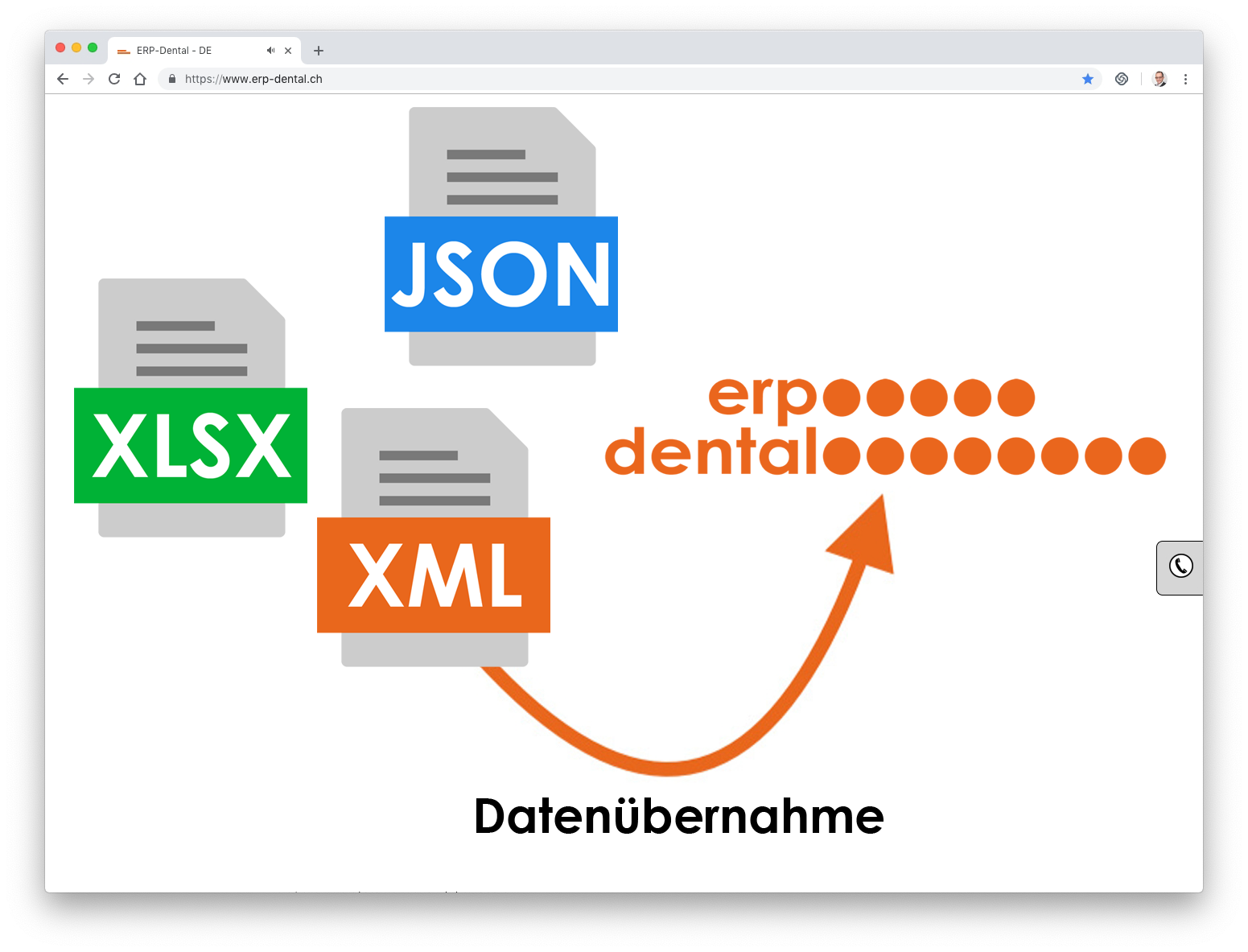Screen dimensions: 1248x952
Task: Click the XLSX file icon
Action: click(191, 408)
